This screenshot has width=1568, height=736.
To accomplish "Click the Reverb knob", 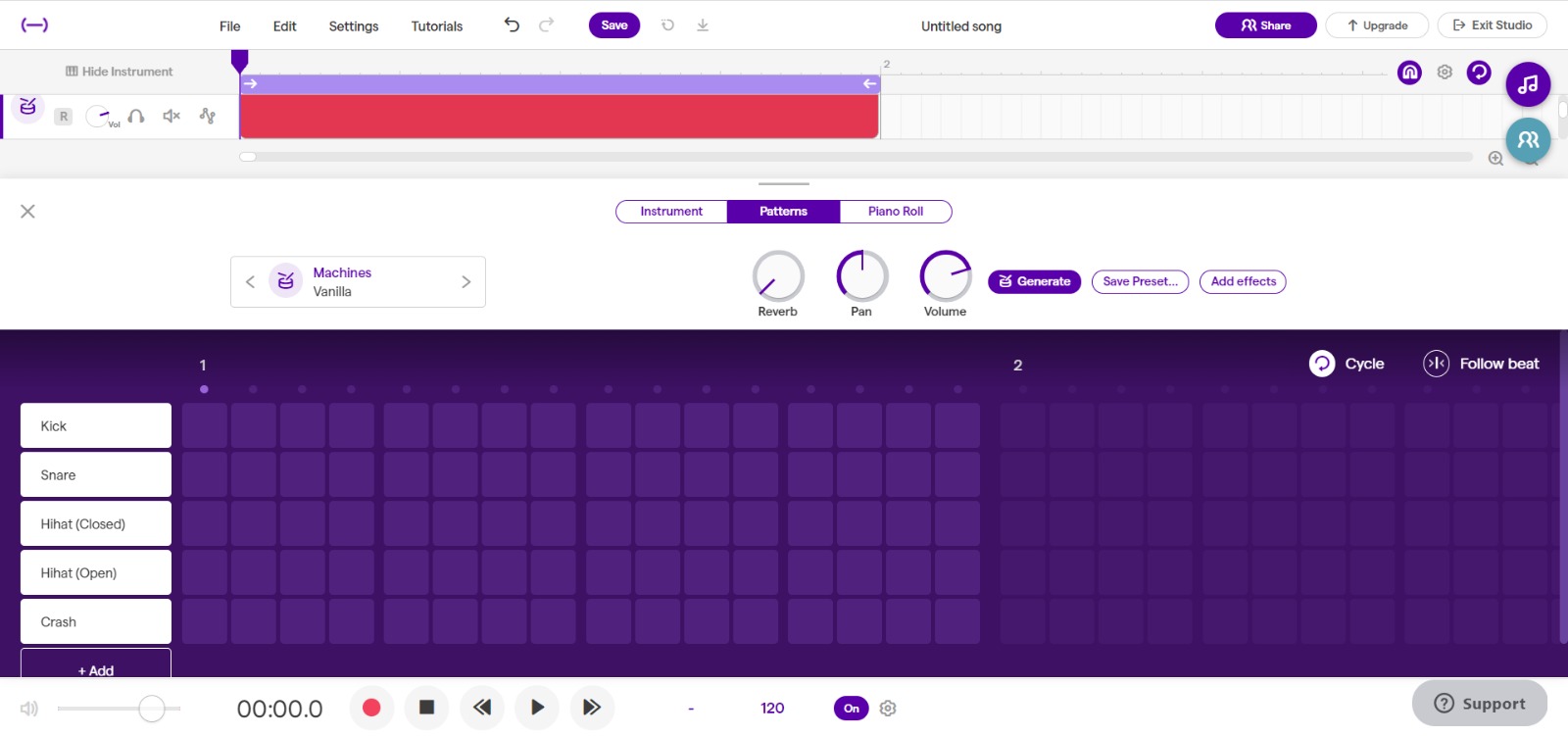I will [x=778, y=276].
